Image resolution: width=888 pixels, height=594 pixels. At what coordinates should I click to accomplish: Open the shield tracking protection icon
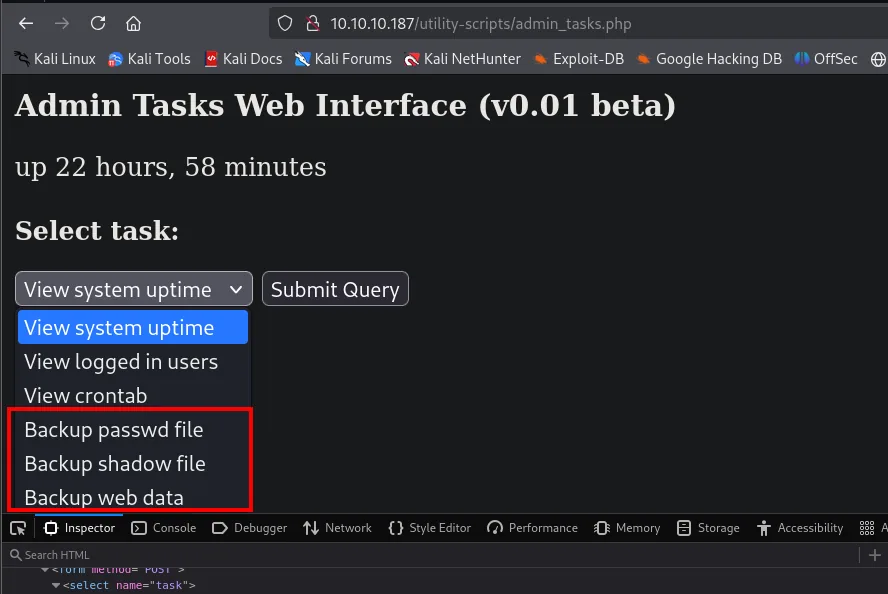coord(285,24)
